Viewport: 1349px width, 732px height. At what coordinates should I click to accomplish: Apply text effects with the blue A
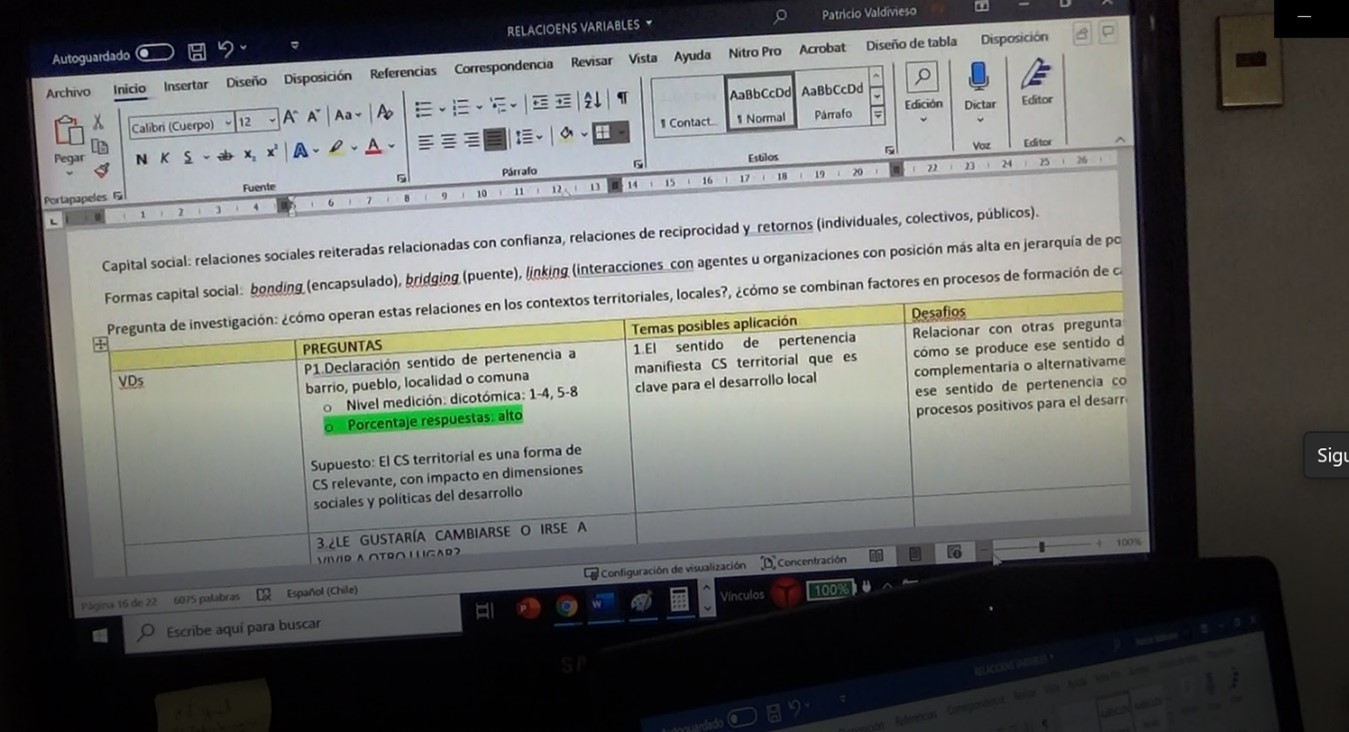(x=299, y=151)
